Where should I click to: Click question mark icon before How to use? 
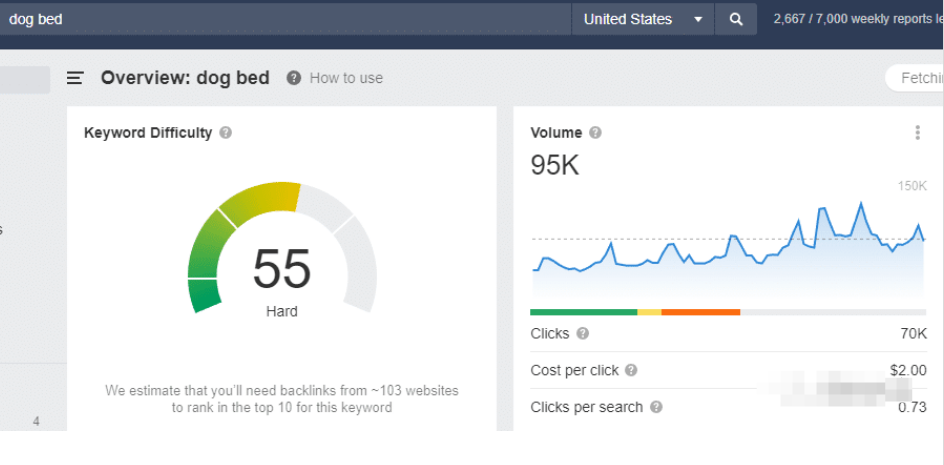[x=294, y=78]
